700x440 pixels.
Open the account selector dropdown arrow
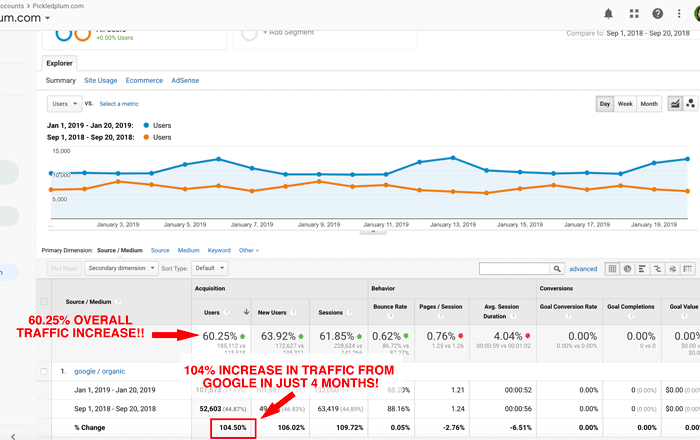pyautogui.click(x=47, y=18)
